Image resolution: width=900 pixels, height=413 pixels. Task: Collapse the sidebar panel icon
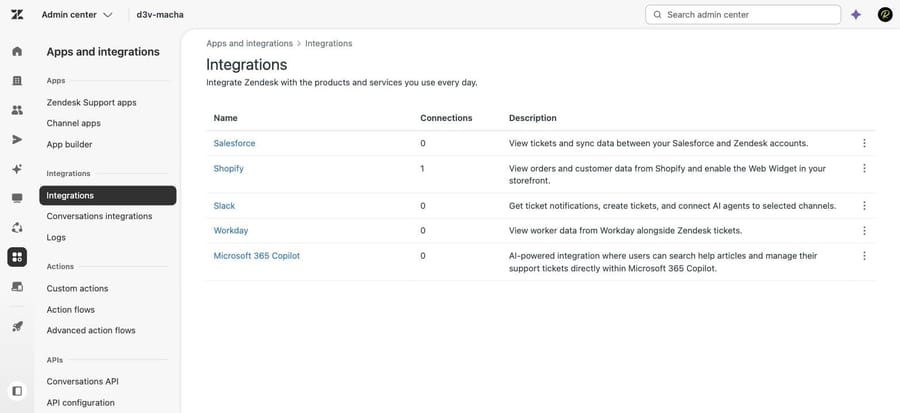coord(17,391)
